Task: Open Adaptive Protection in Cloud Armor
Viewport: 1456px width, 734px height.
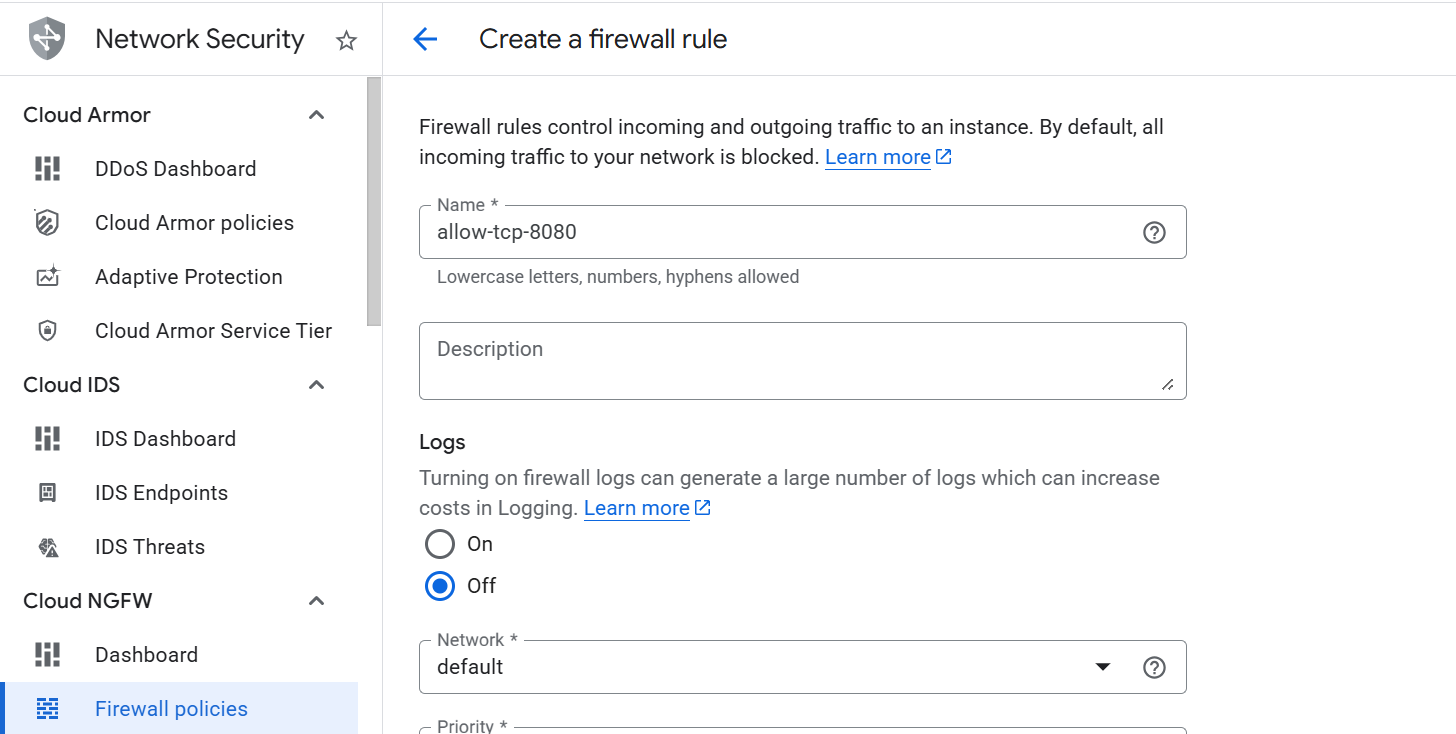Action: 187,277
